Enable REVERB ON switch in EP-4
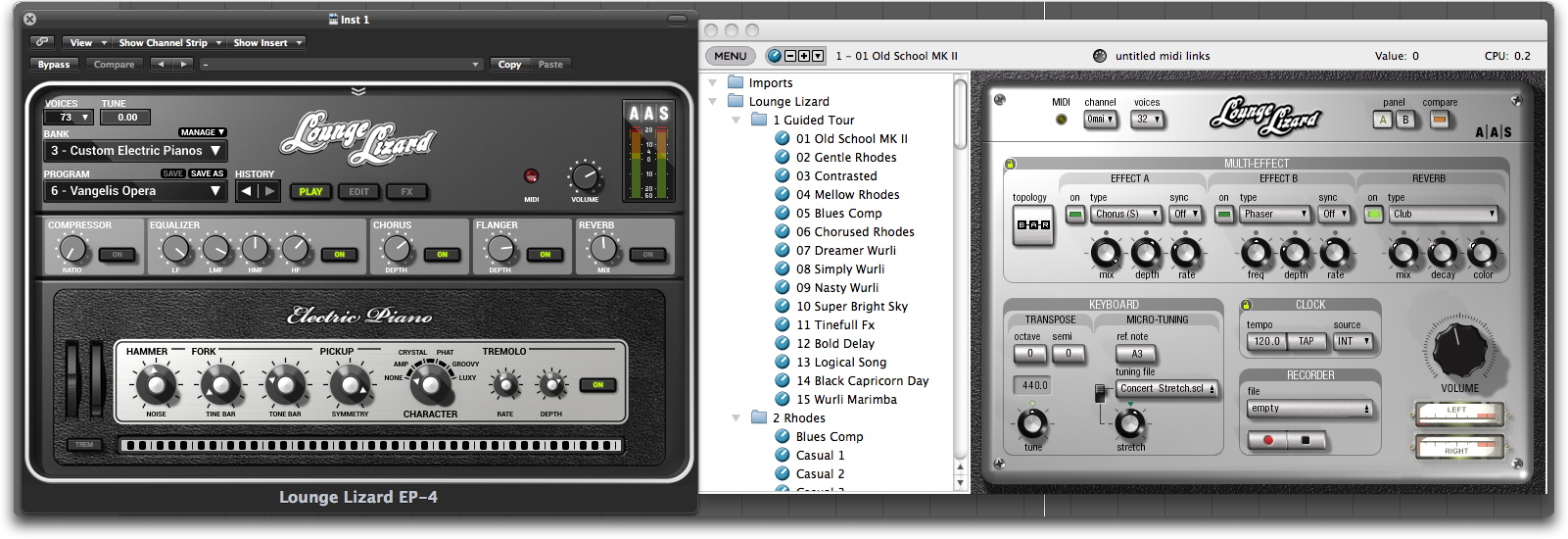1568x539 pixels. 648,255
